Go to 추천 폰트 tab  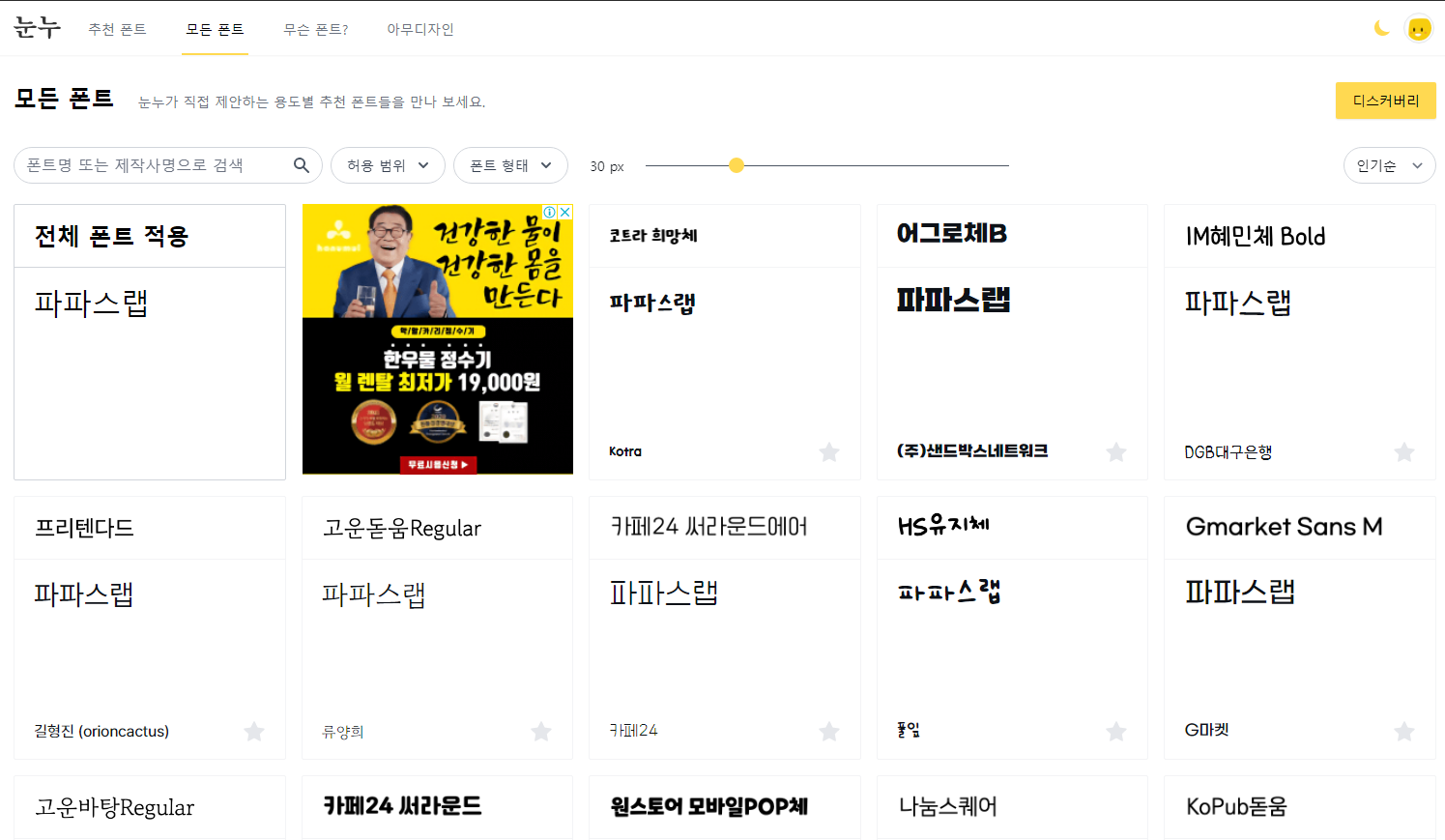coord(117,29)
